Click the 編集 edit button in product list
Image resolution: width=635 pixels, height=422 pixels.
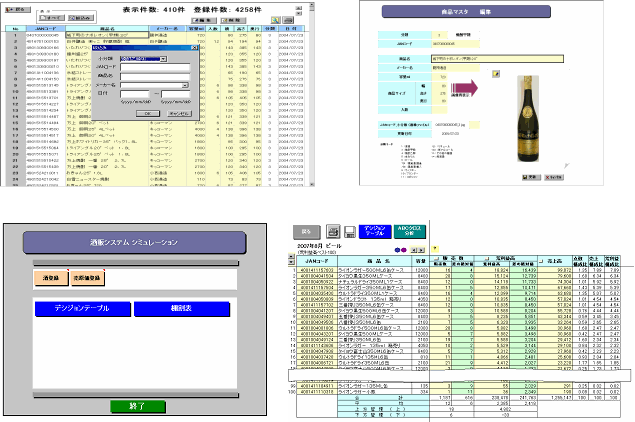point(204,20)
